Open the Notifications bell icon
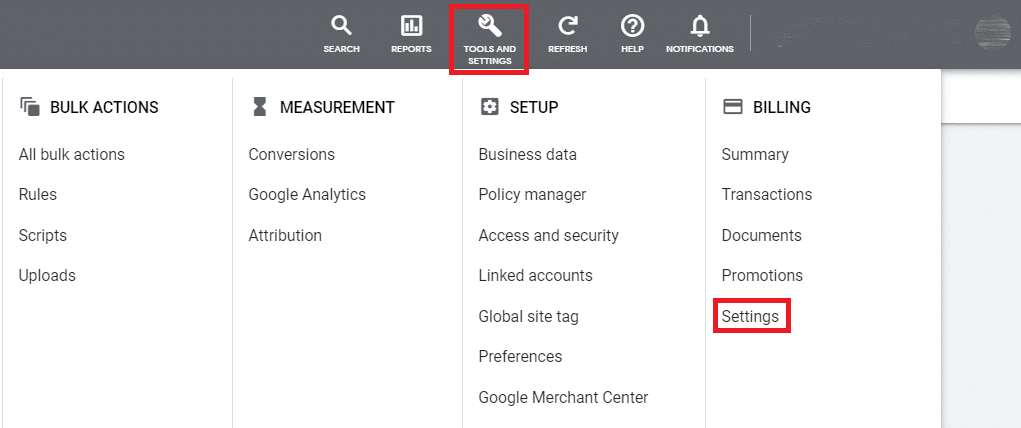The width and height of the screenshot is (1021, 428). coord(699,26)
